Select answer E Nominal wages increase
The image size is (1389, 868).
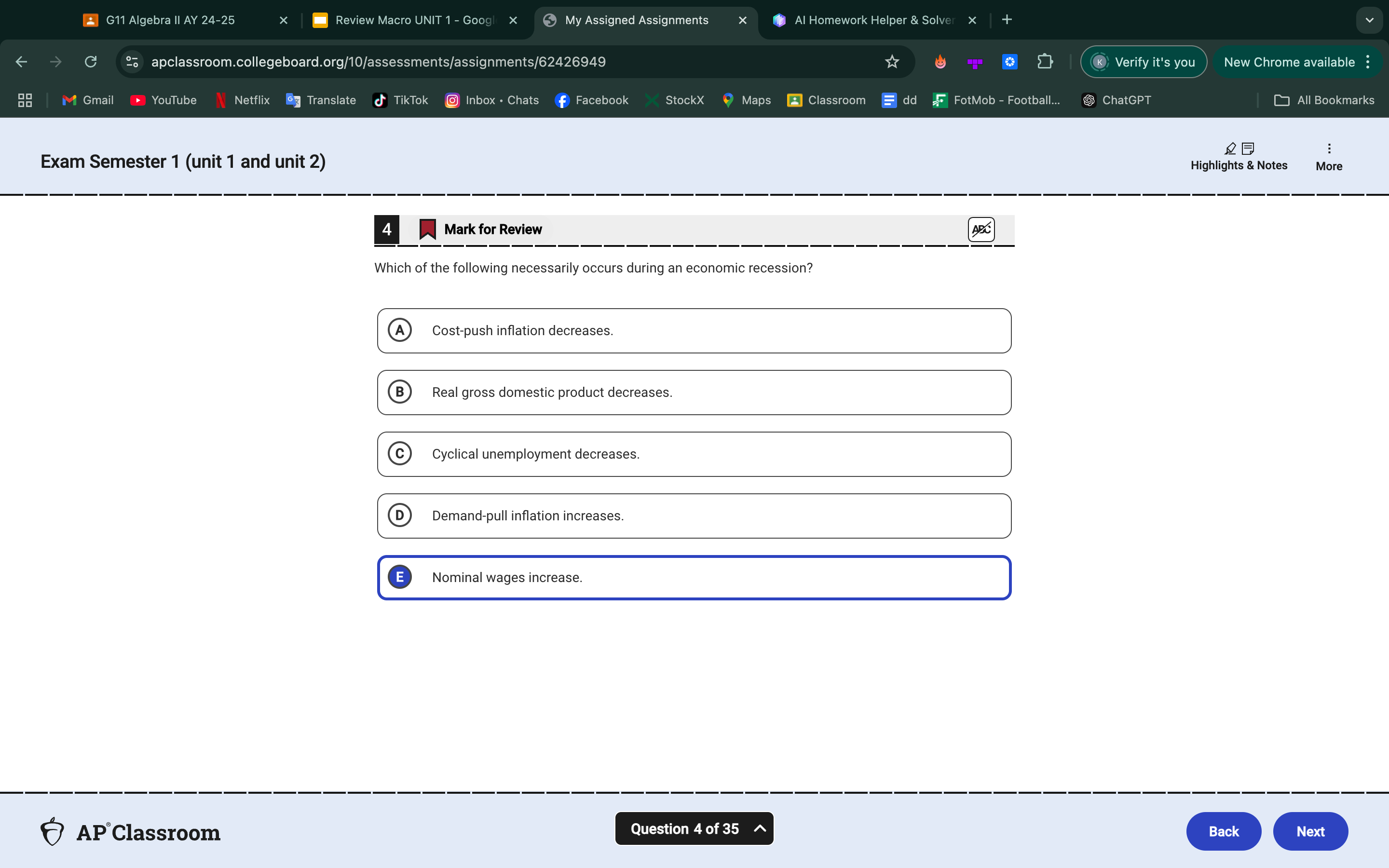694,578
